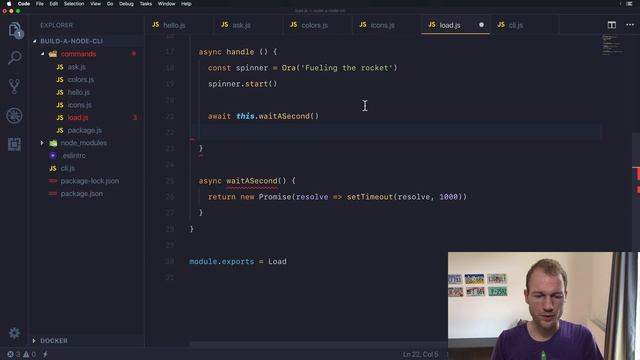This screenshot has width=640, height=360.
Task: Open package.json in the explorer
Action: [x=82, y=193]
